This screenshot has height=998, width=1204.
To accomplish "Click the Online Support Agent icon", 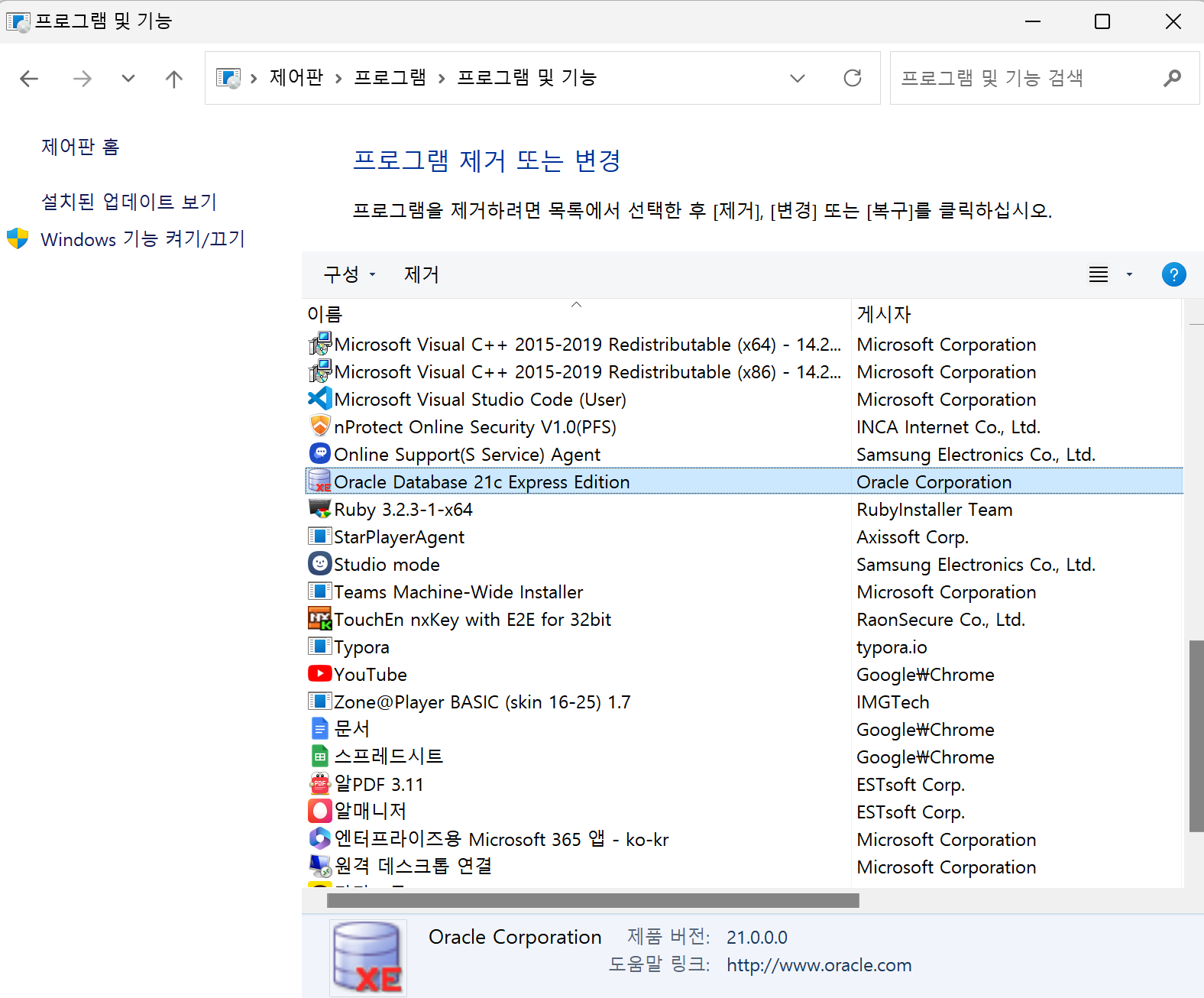I will 320,454.
